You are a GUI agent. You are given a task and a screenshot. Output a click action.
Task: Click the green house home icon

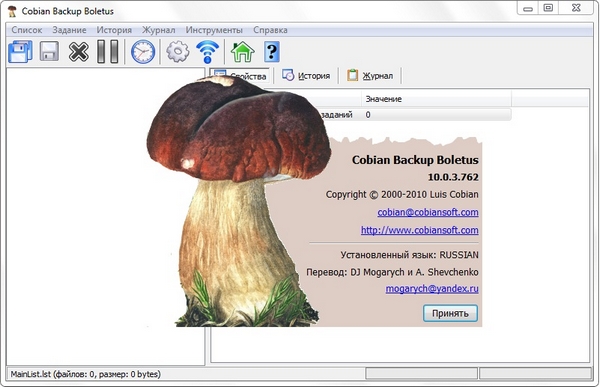click(243, 52)
